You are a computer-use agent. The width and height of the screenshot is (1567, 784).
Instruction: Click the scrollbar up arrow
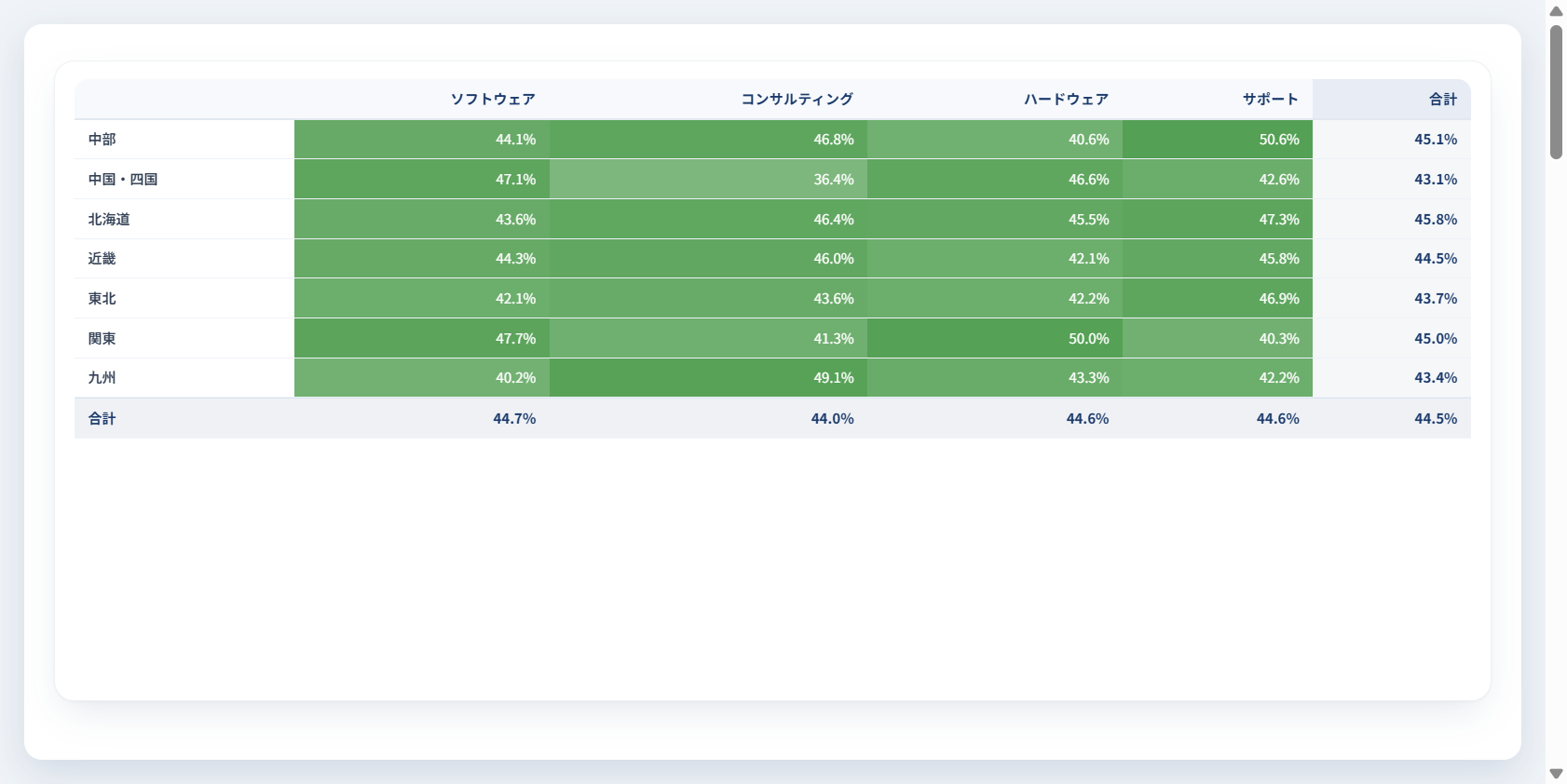click(x=1556, y=11)
